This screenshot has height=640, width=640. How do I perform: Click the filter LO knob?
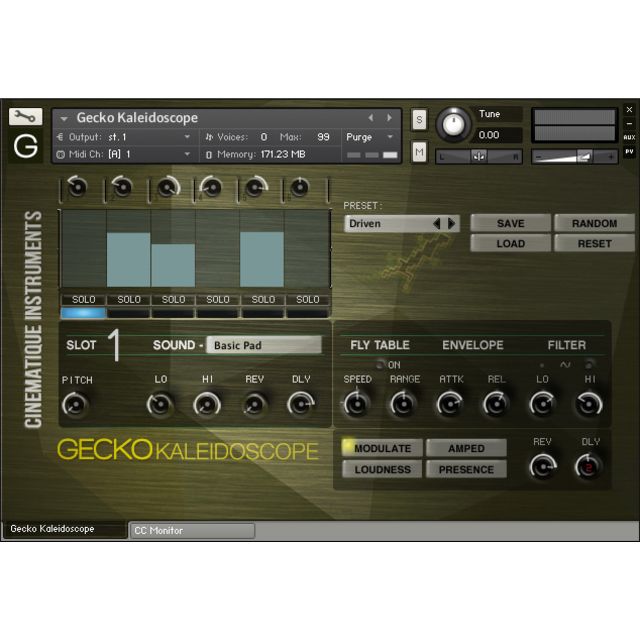[x=542, y=404]
